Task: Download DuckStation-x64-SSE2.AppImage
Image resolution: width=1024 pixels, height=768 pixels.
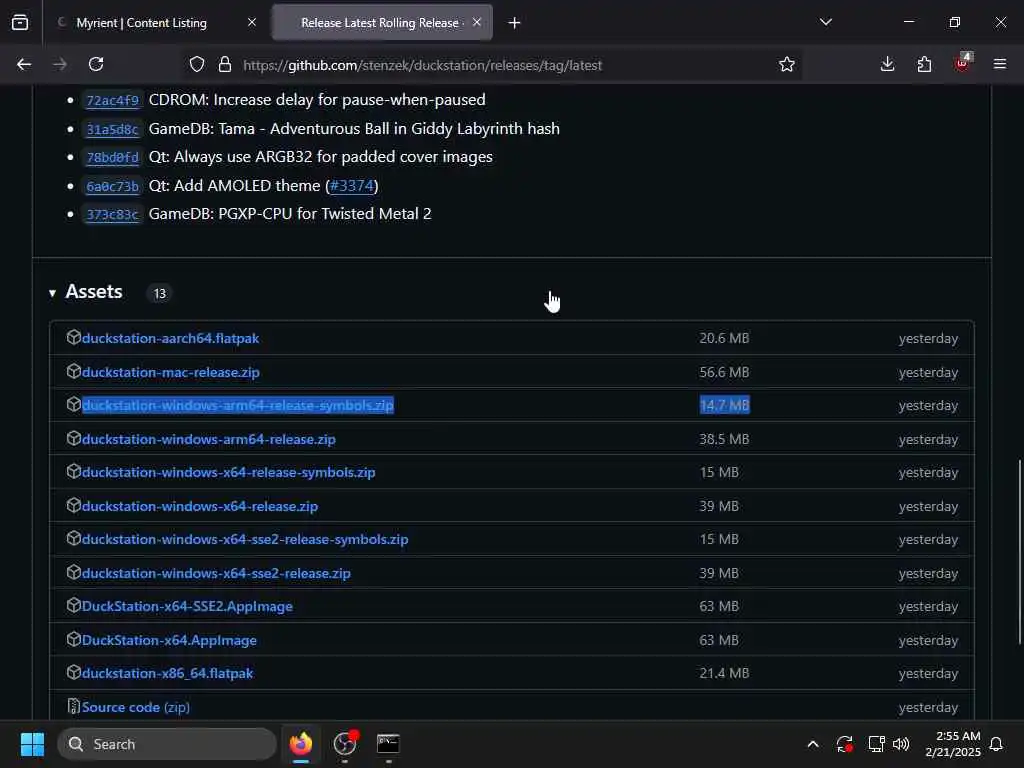Action: 187,607
